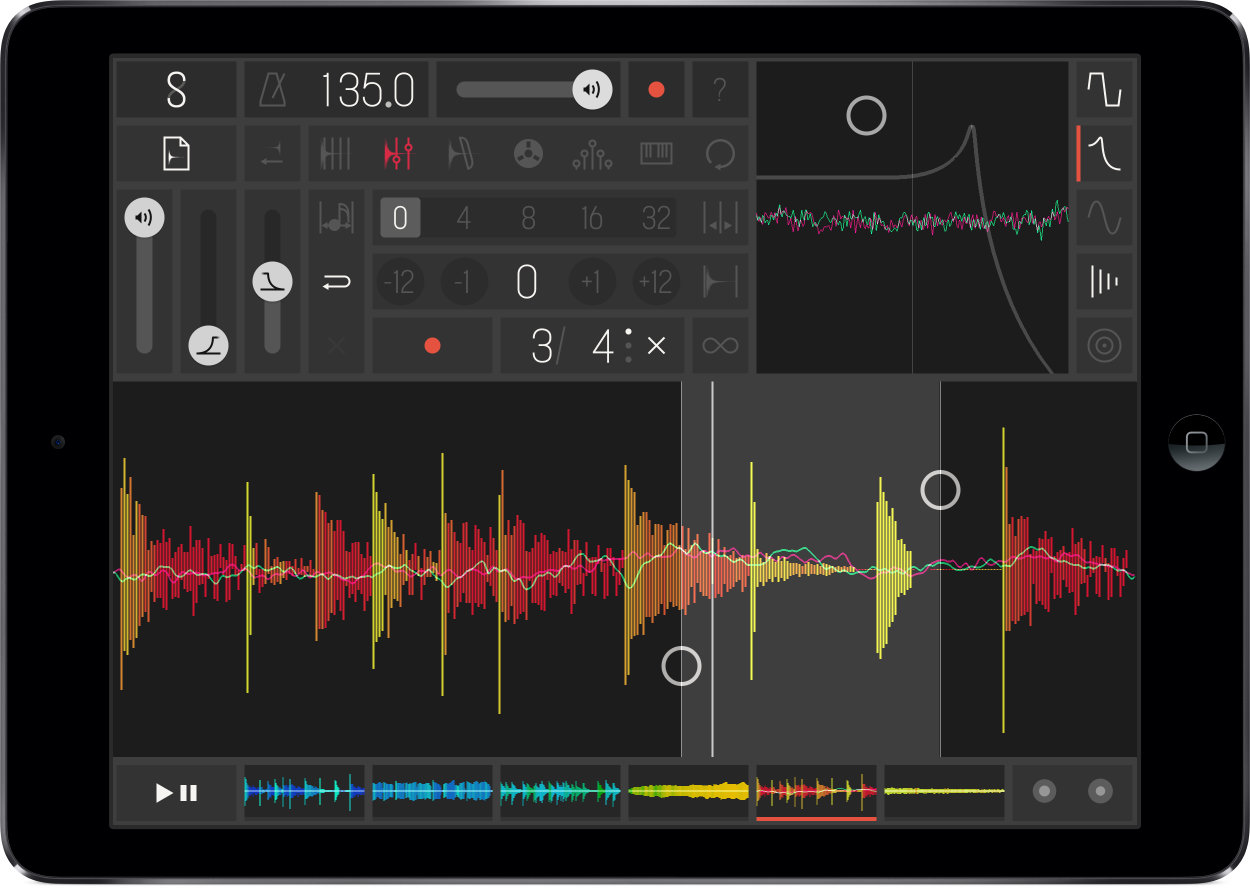Select slice count 4
Screen dimensions: 1250x888
tap(463, 218)
